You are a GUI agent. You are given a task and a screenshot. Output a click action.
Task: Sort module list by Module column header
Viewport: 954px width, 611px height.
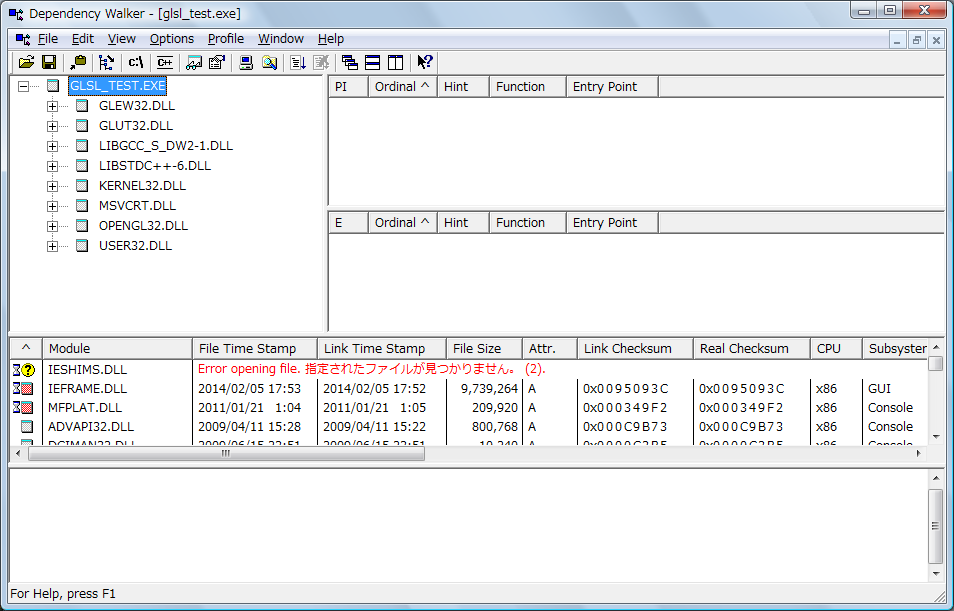pos(117,349)
